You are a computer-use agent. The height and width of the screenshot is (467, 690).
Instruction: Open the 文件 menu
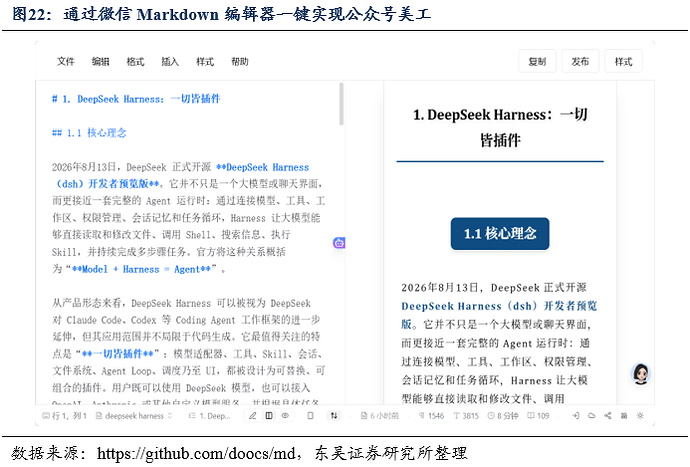point(66,62)
